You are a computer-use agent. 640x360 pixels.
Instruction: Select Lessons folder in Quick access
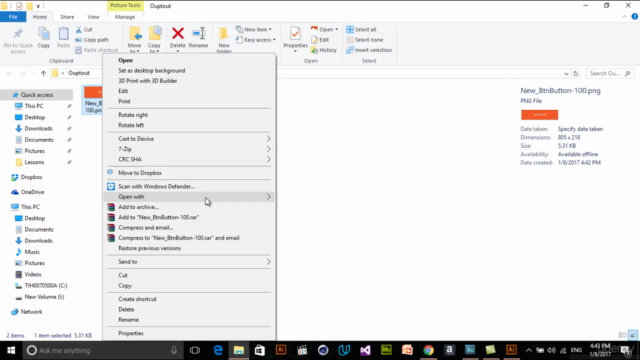pyautogui.click(x=34, y=162)
